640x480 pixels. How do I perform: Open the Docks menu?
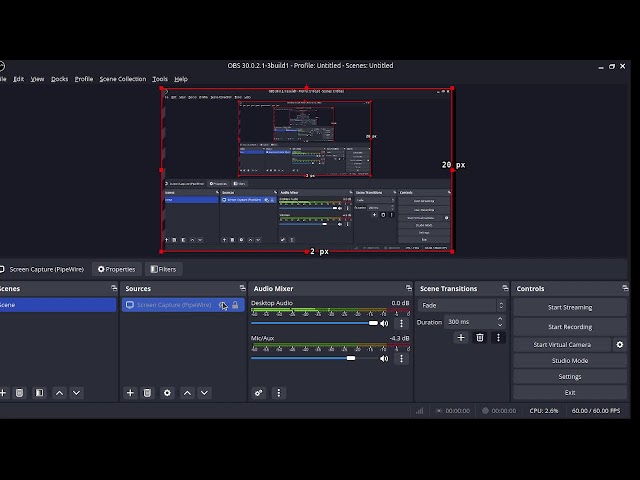coord(59,79)
